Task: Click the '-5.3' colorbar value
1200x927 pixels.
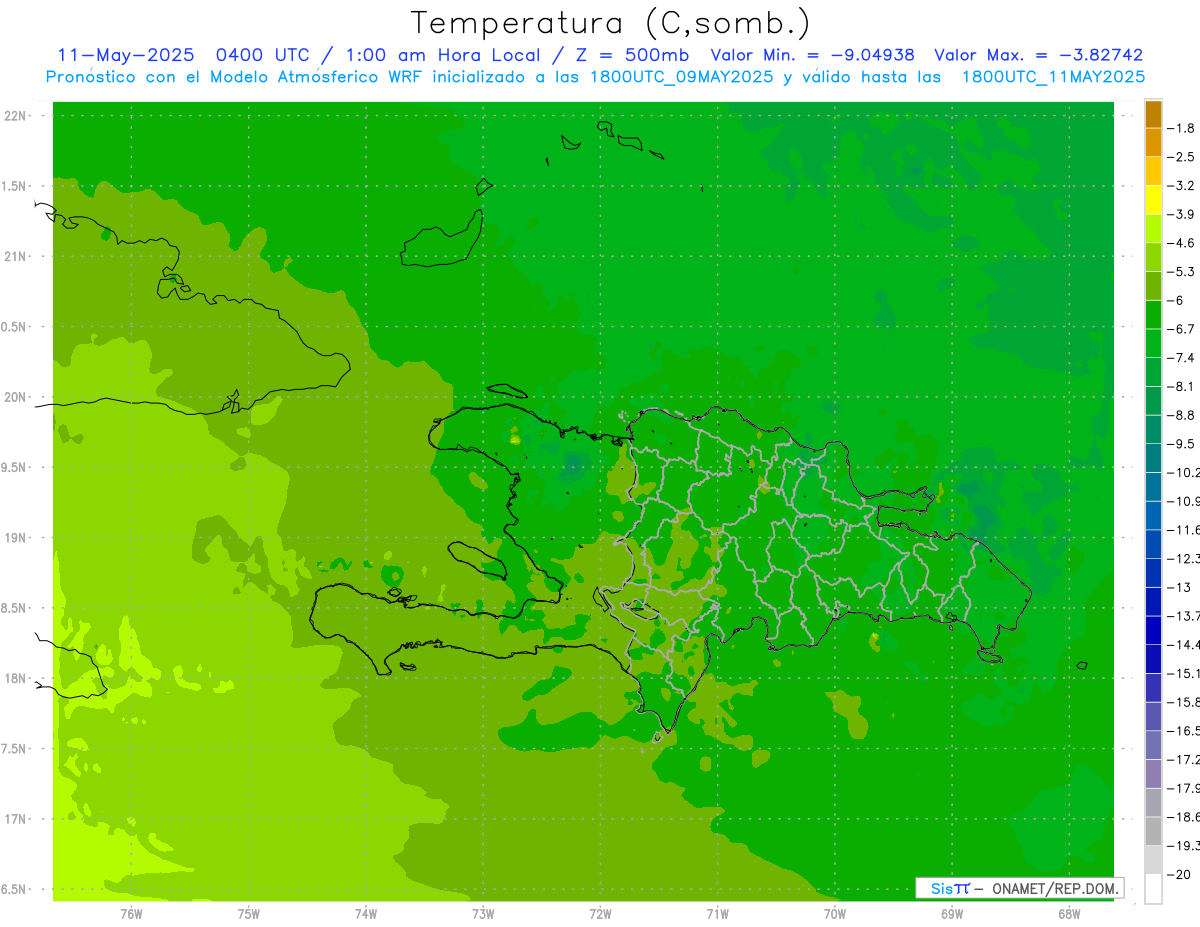Action: [x=1182, y=271]
